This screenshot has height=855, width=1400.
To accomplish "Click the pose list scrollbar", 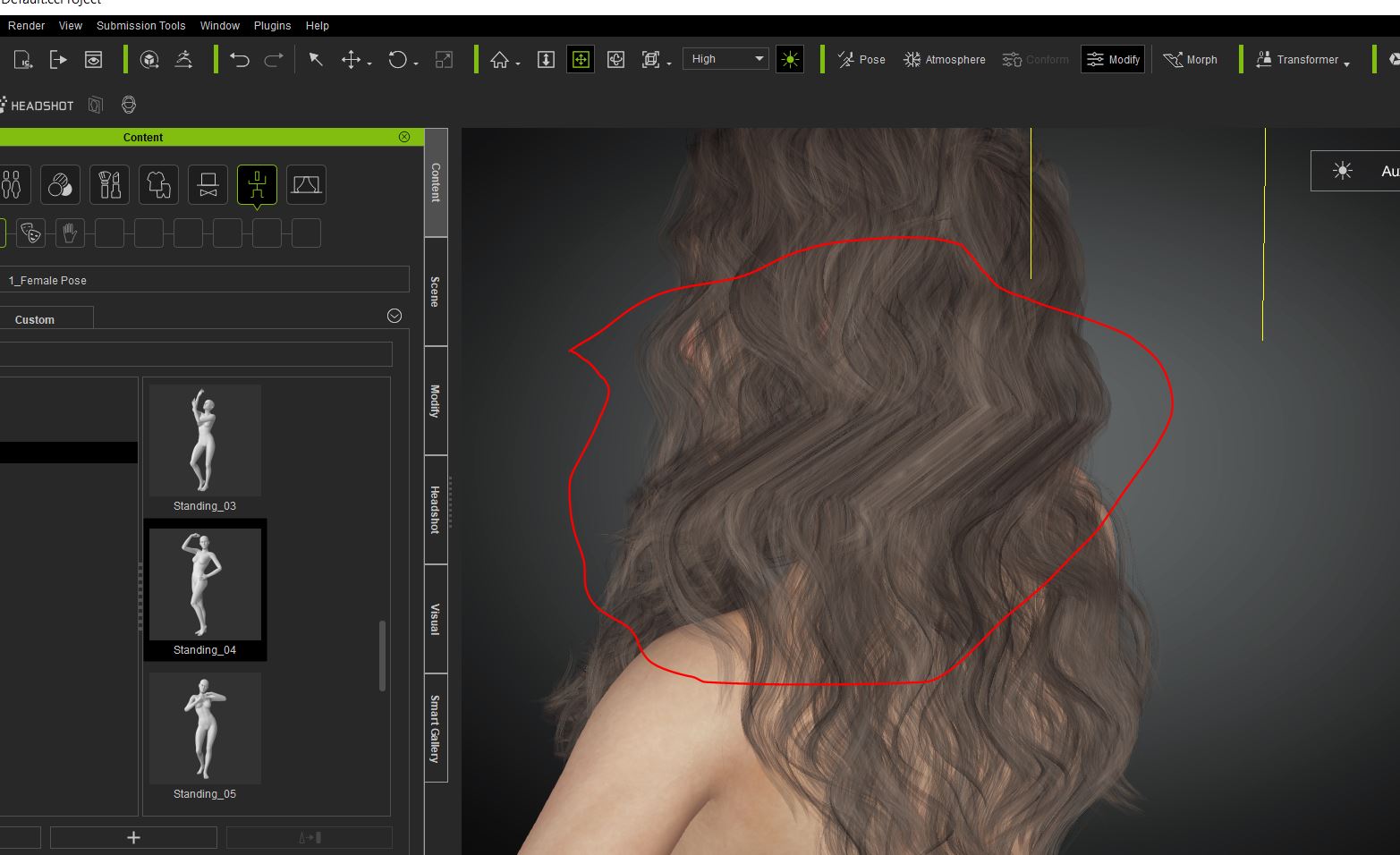I will click(x=383, y=656).
